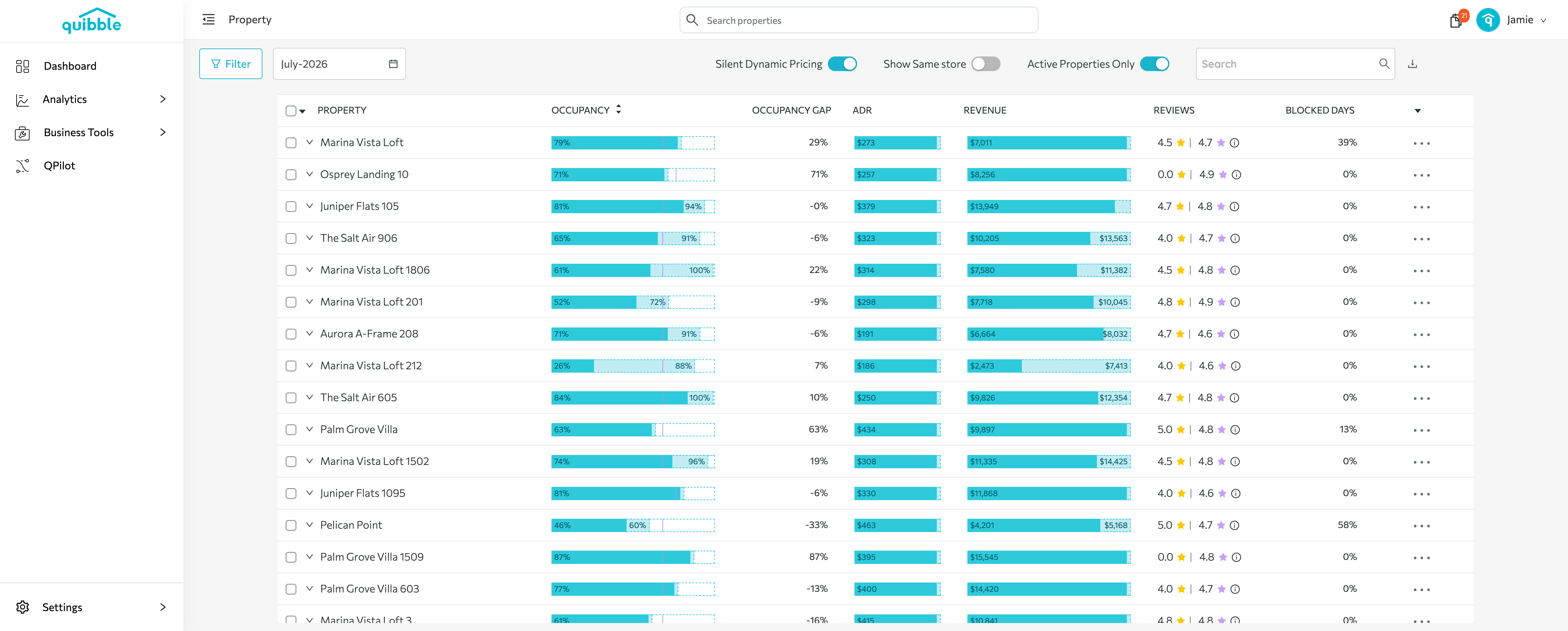The image size is (1568, 631).
Task: Click the REVENUE column header
Action: click(984, 110)
